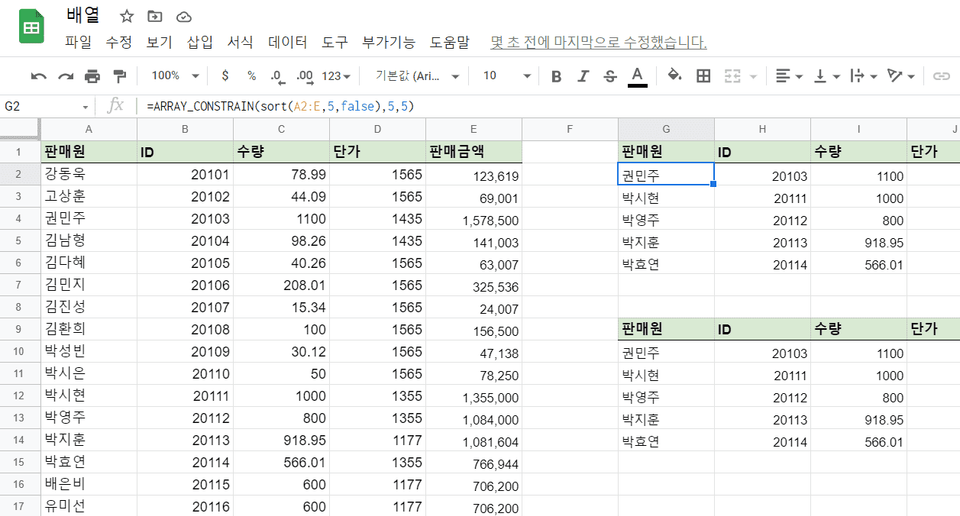The width and height of the screenshot is (960, 516).
Task: Toggle italic formatting
Action: 583,76
